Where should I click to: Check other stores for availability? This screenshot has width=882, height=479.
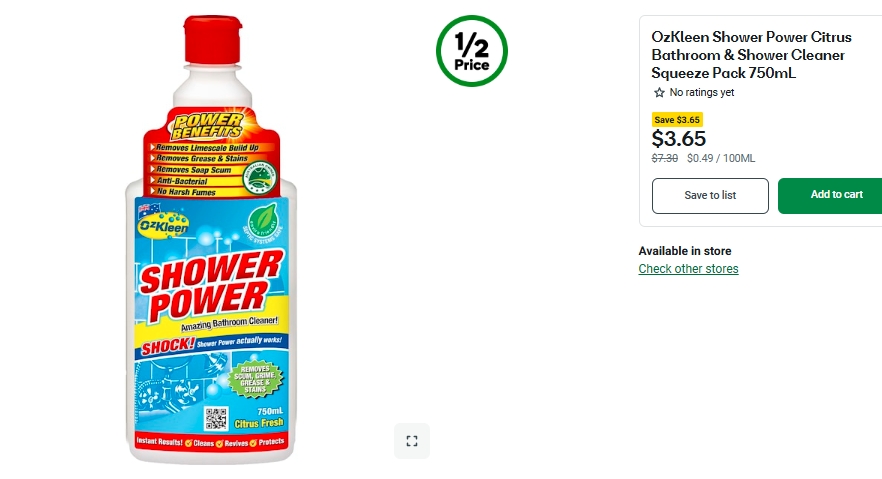688,269
